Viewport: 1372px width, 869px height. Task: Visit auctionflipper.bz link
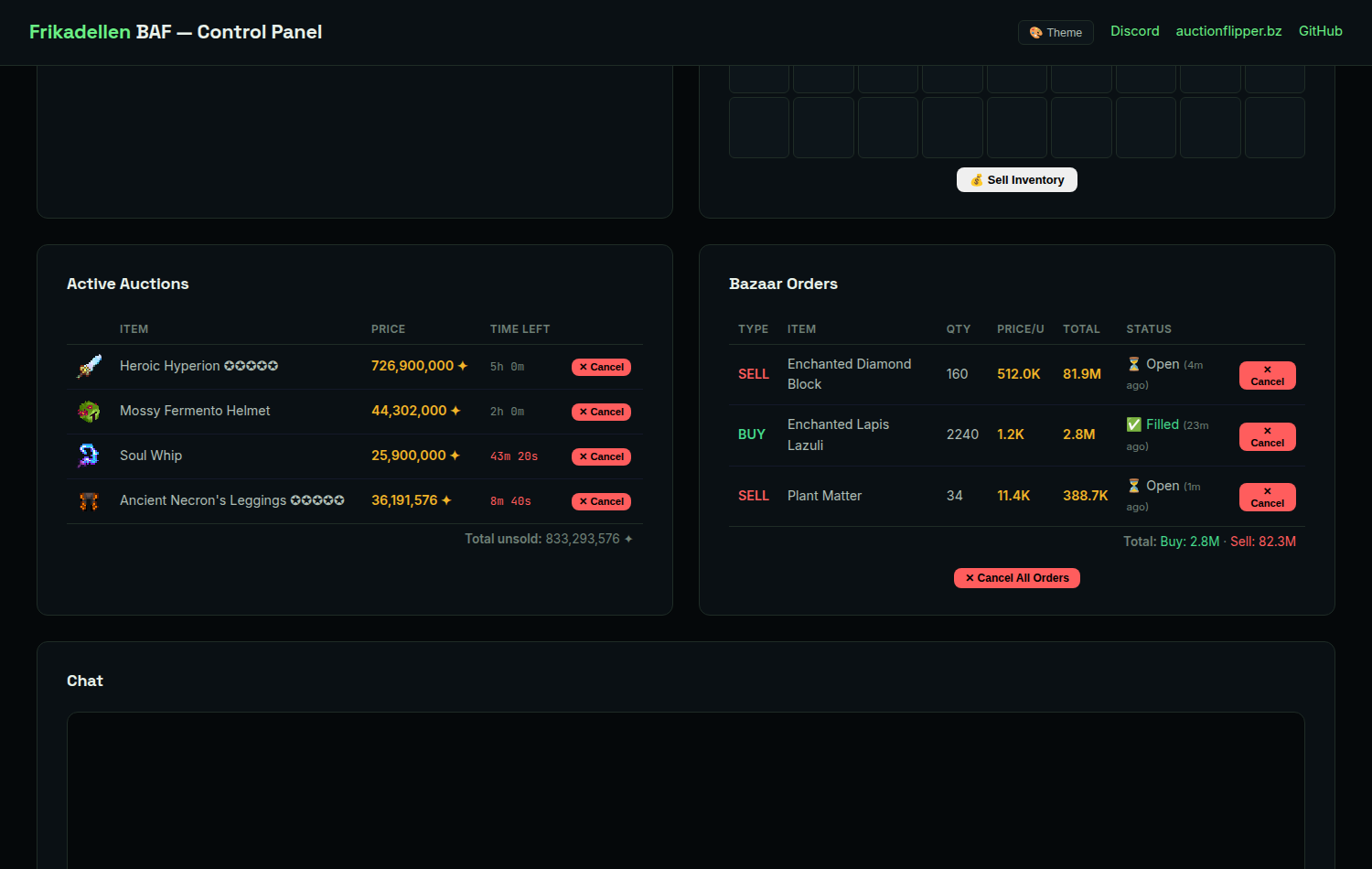(1228, 31)
